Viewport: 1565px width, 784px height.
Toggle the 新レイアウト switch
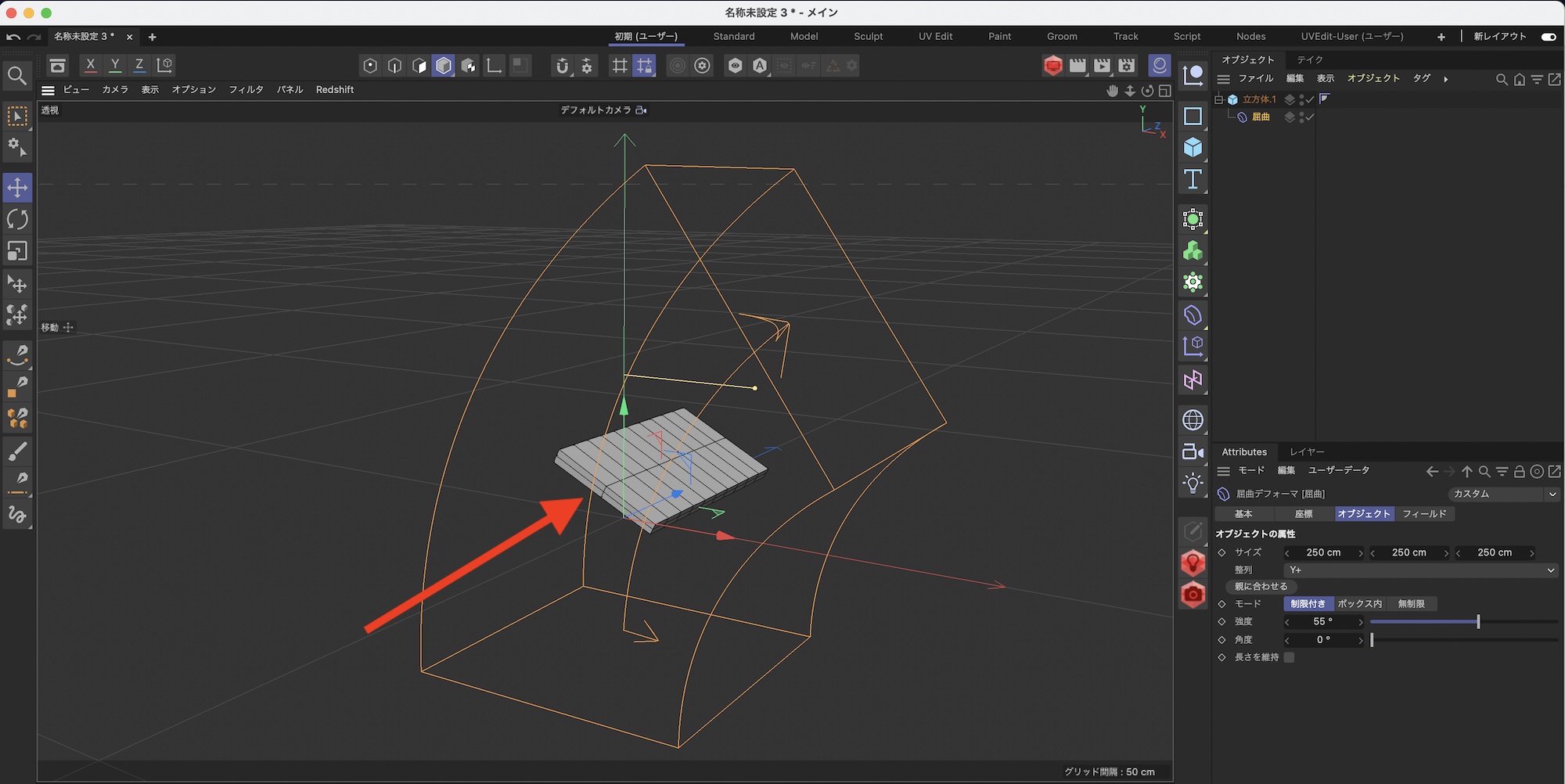click(1548, 37)
